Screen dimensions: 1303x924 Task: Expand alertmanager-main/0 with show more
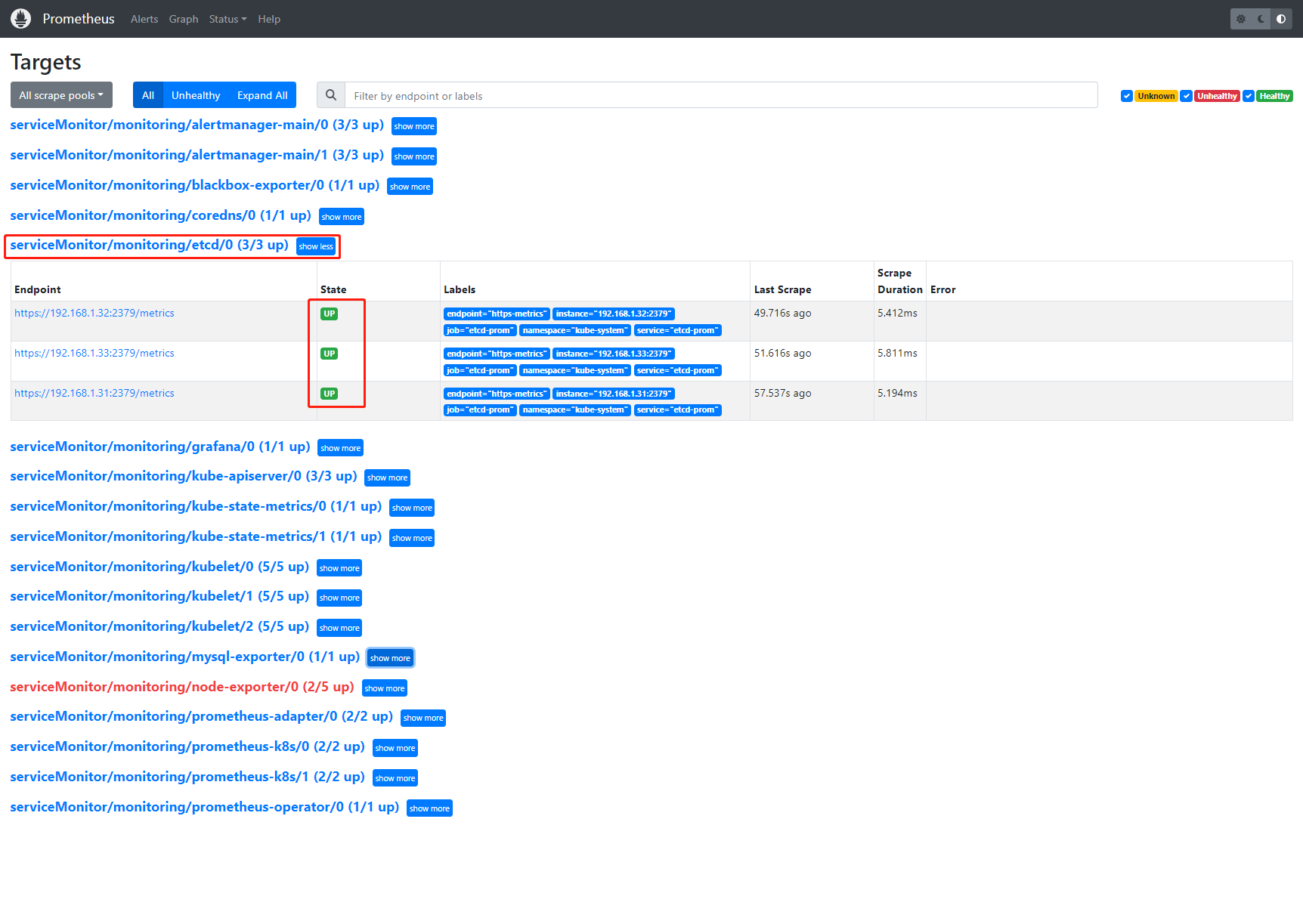(414, 126)
